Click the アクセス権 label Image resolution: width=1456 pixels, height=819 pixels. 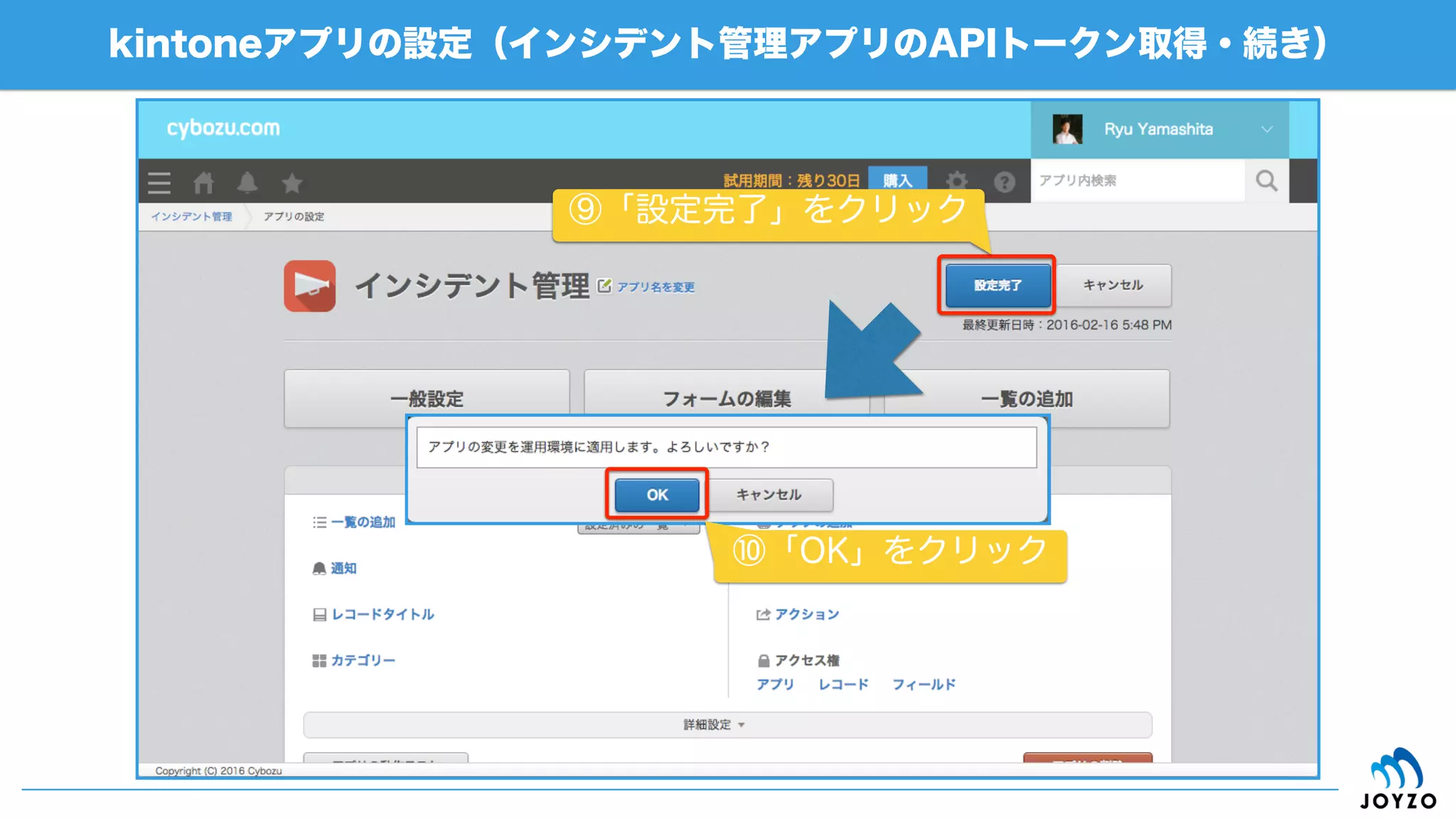[x=807, y=660]
